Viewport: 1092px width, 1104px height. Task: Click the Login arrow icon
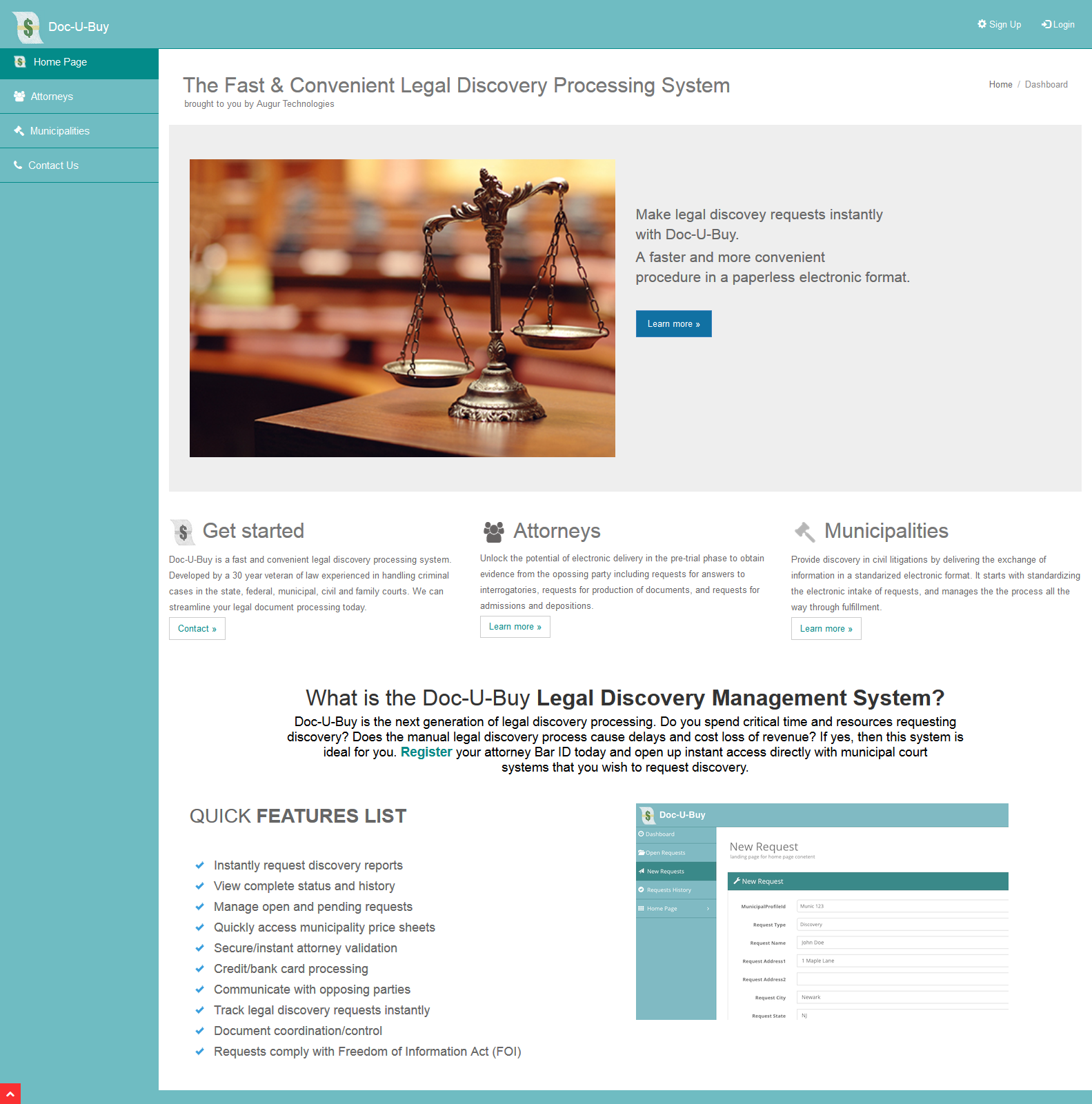point(1046,24)
